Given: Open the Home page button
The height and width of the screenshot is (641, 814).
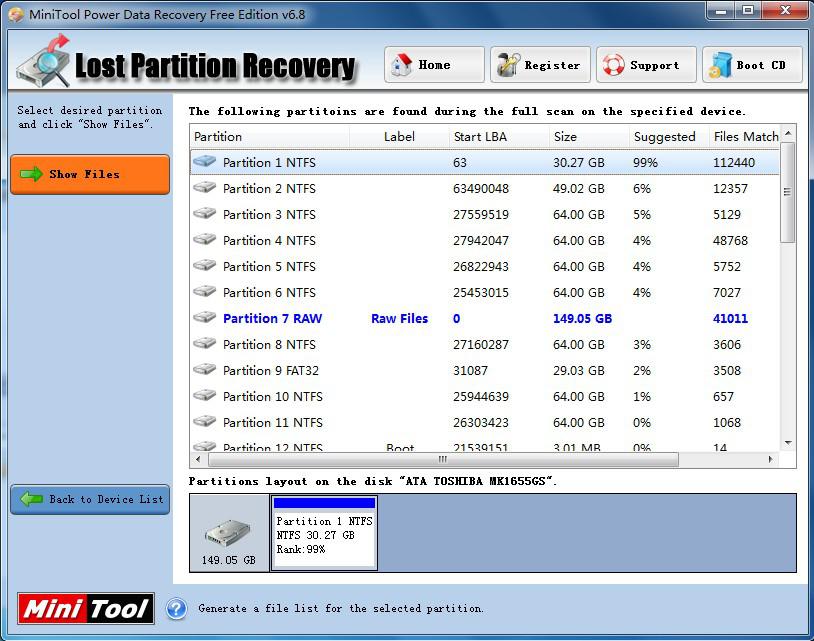Looking at the screenshot, I should click(x=434, y=65).
